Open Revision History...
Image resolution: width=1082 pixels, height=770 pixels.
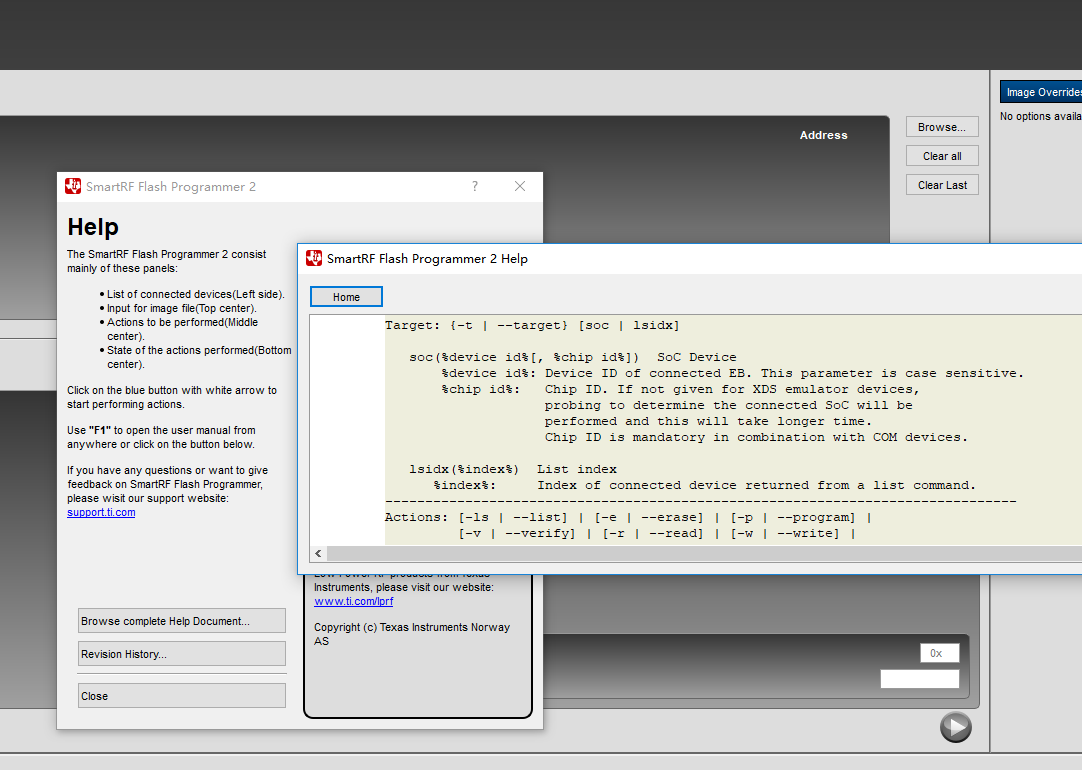click(x=181, y=654)
